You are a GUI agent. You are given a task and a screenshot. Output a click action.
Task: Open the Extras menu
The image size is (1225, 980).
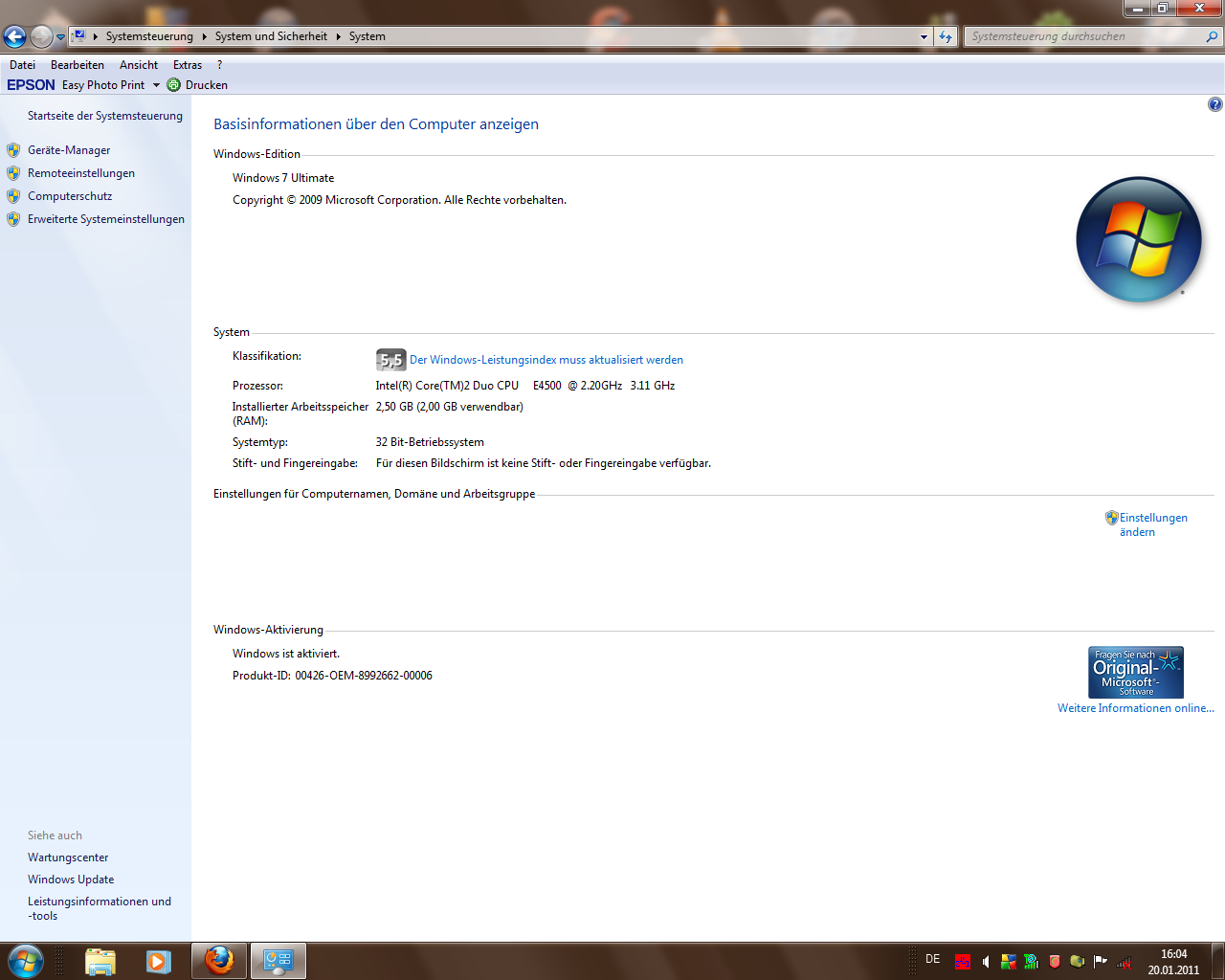click(188, 65)
